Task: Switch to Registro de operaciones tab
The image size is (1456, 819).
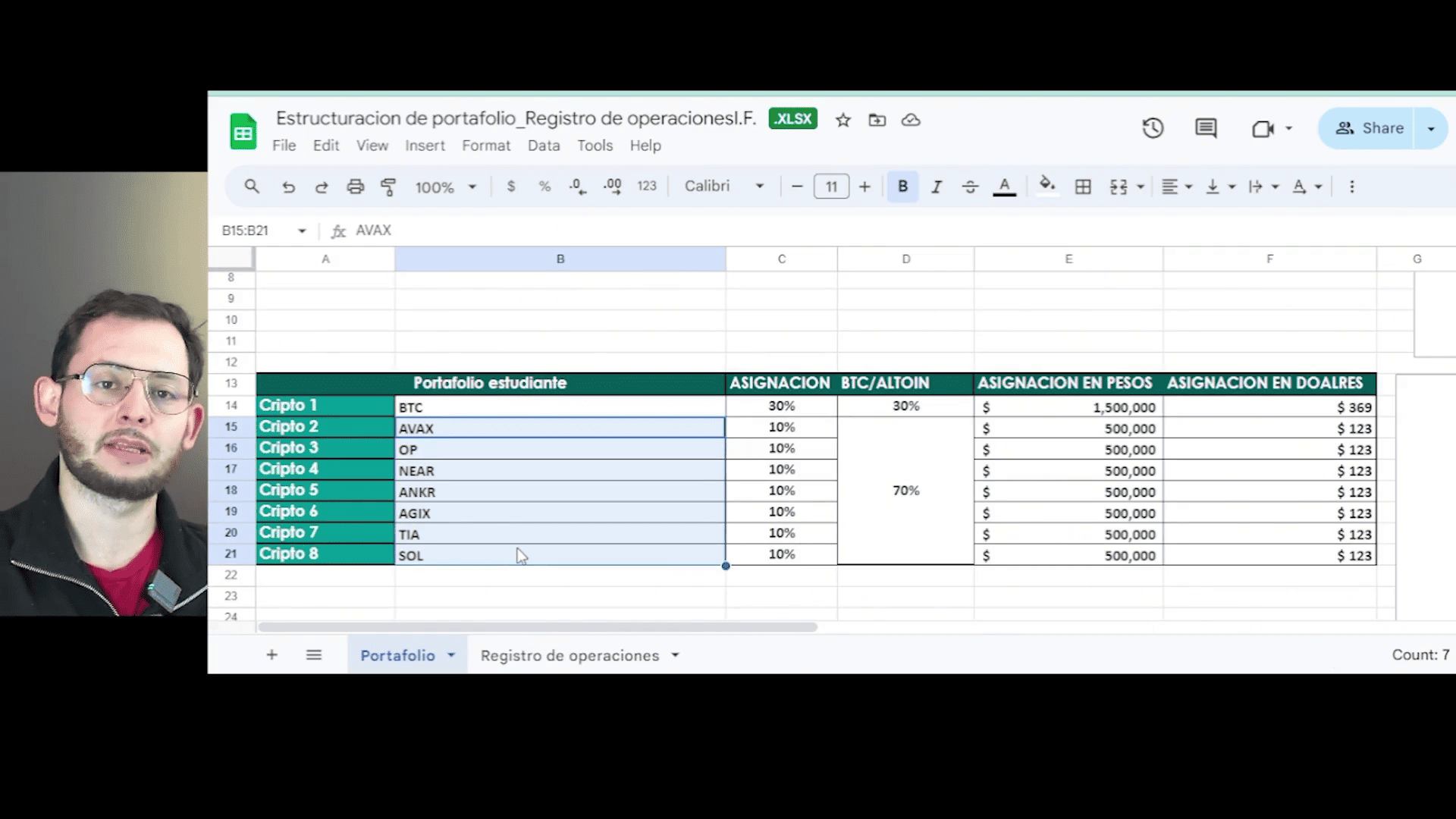Action: (570, 655)
